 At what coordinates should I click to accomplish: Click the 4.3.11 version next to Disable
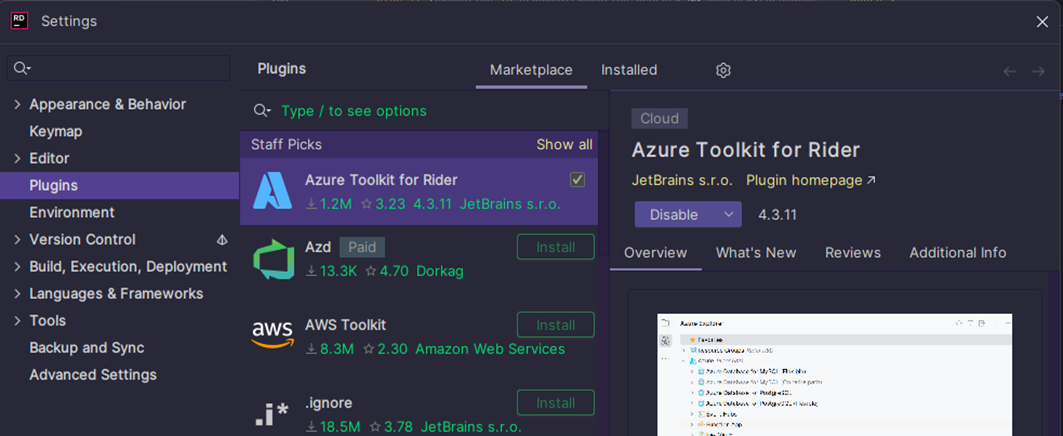777,215
